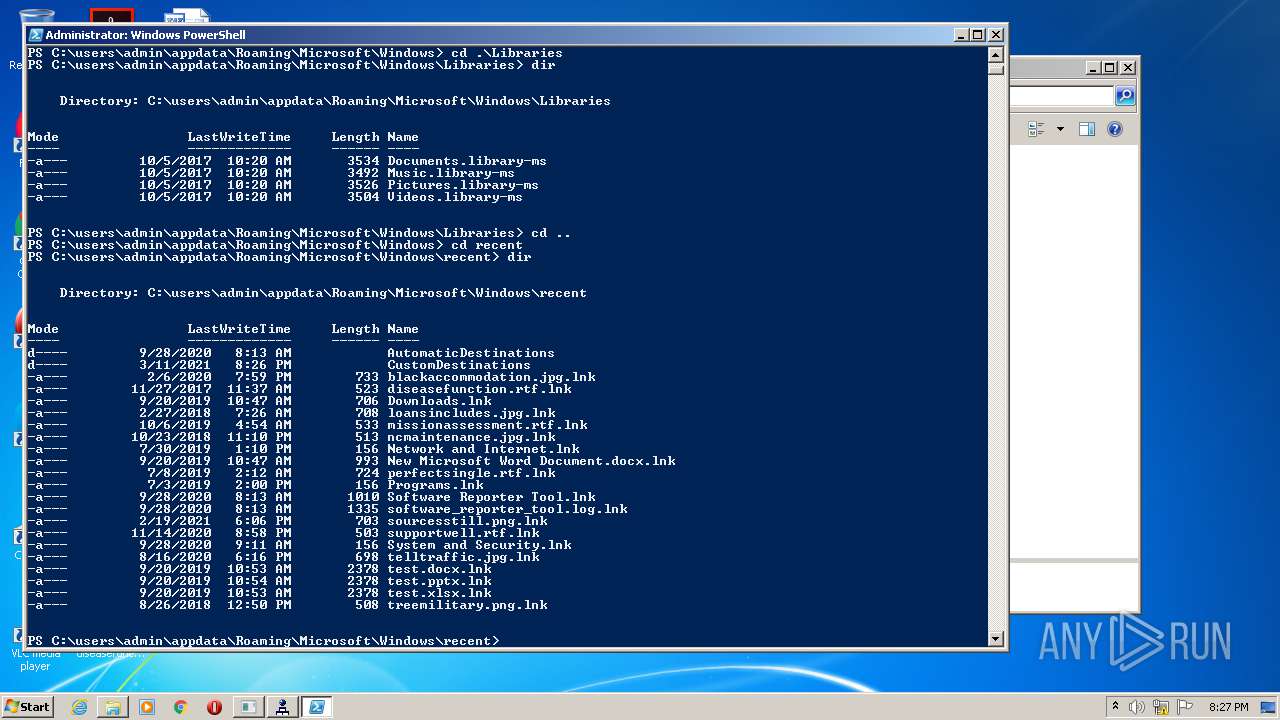Open Windows Explorer from the taskbar
1280x720 pixels.
[x=113, y=707]
